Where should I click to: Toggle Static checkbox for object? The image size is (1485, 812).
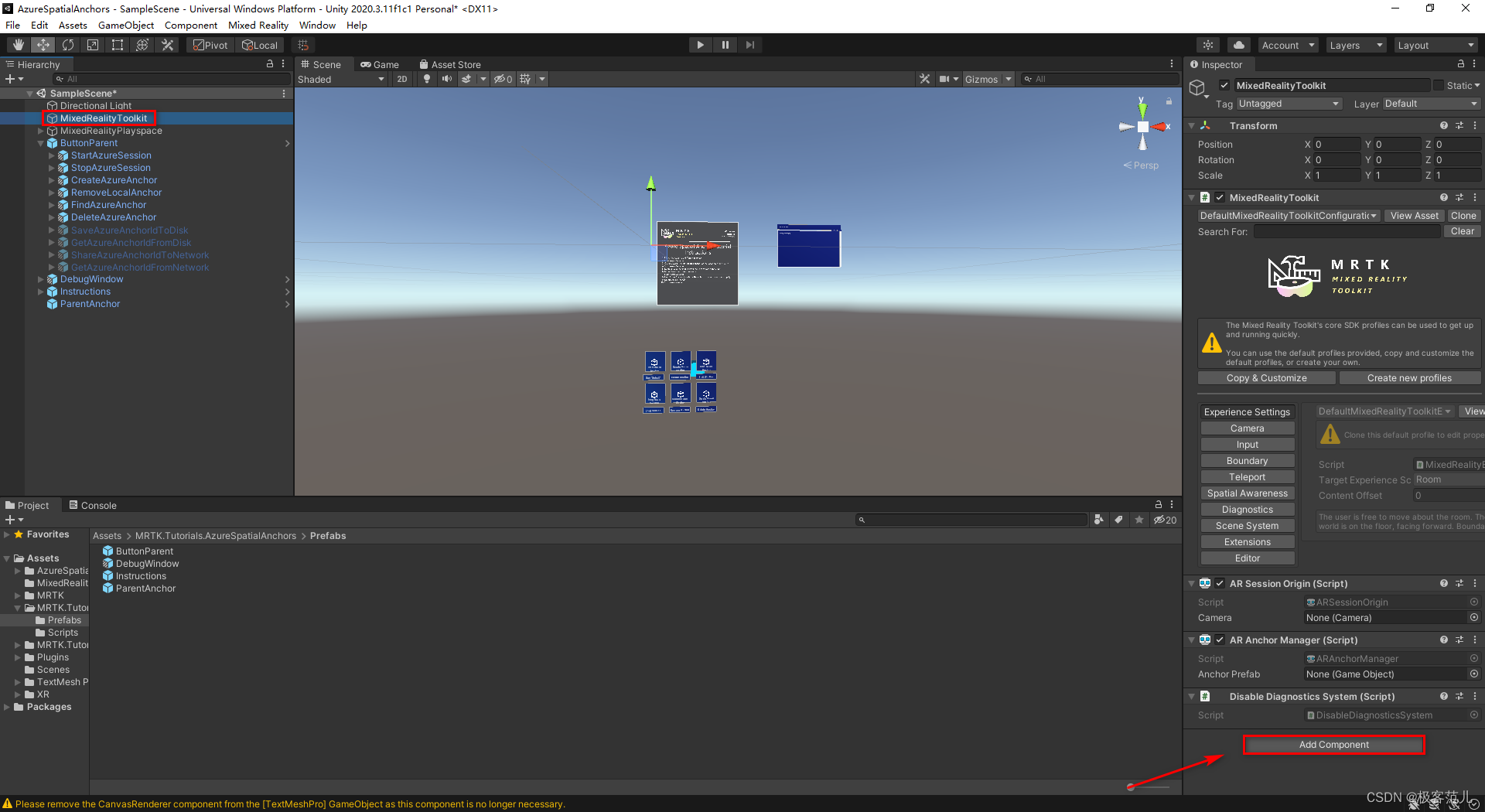coord(1439,85)
